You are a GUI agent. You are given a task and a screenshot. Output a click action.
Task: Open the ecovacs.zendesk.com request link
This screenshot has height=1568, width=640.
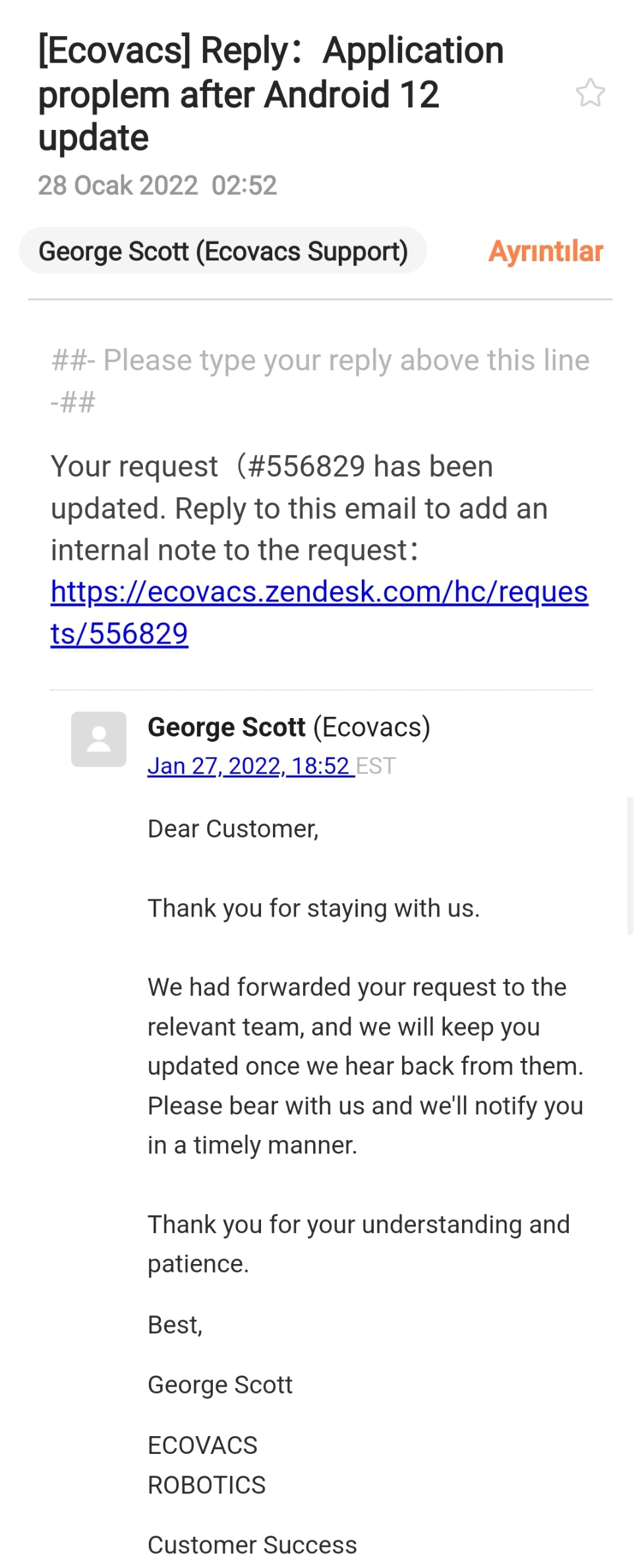(x=319, y=613)
